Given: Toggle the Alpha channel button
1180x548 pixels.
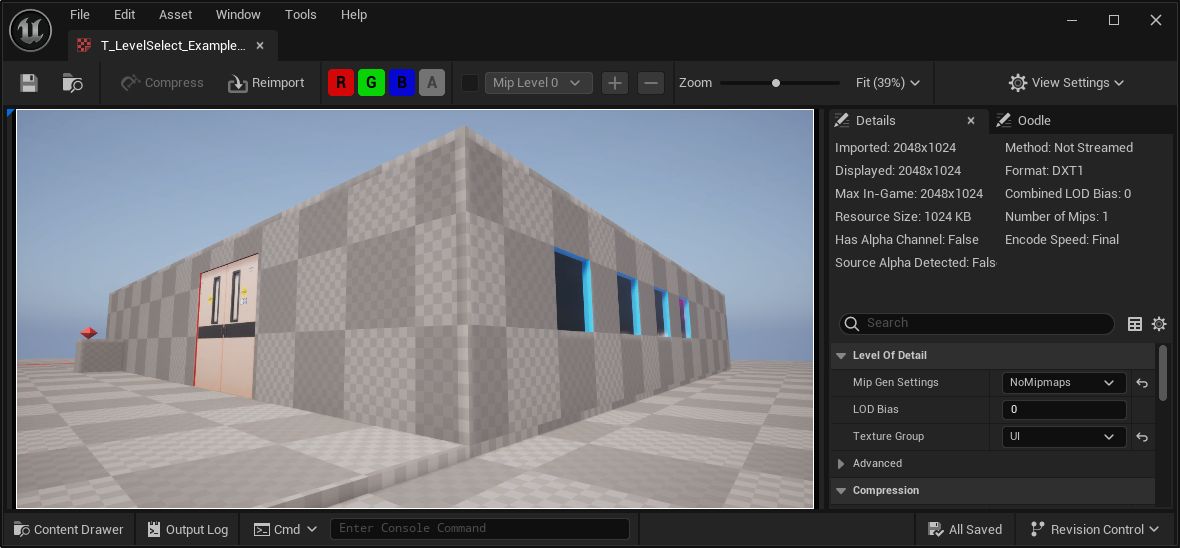Looking at the screenshot, I should tap(432, 83).
